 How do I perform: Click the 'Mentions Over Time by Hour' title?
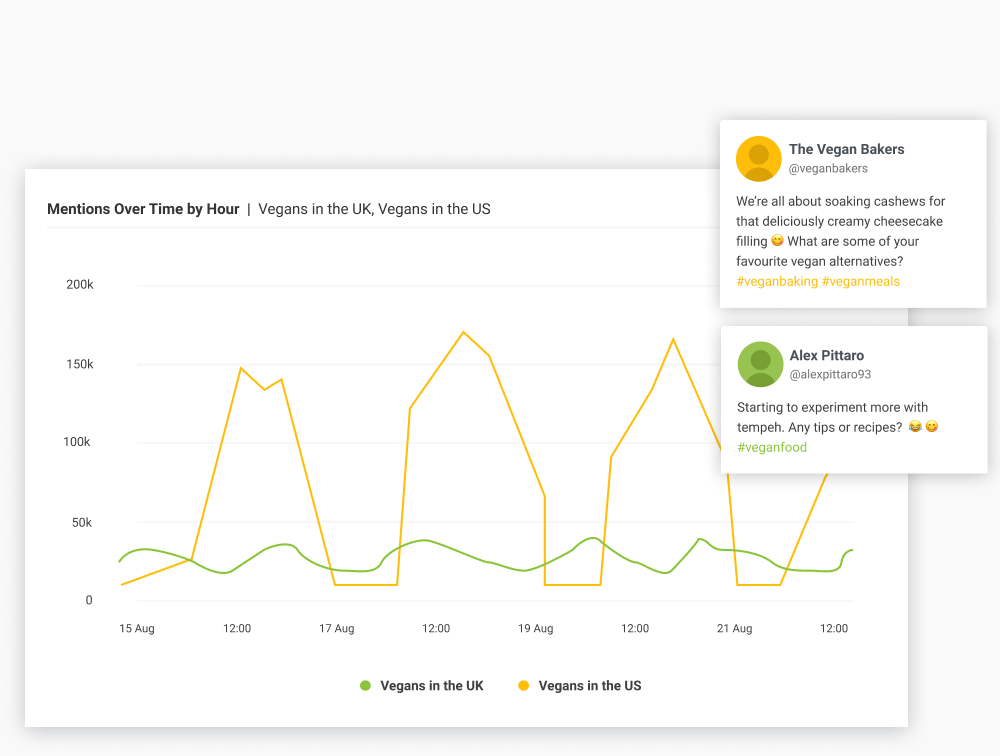coord(143,209)
